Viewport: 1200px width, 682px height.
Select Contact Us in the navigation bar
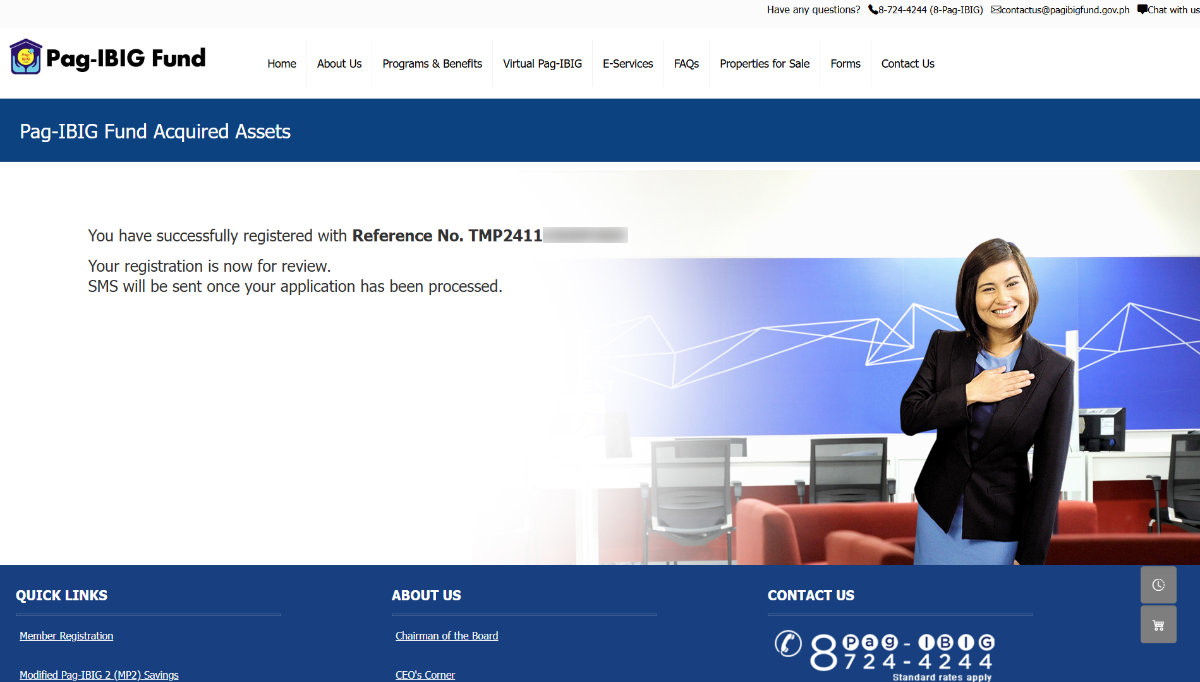coord(908,64)
